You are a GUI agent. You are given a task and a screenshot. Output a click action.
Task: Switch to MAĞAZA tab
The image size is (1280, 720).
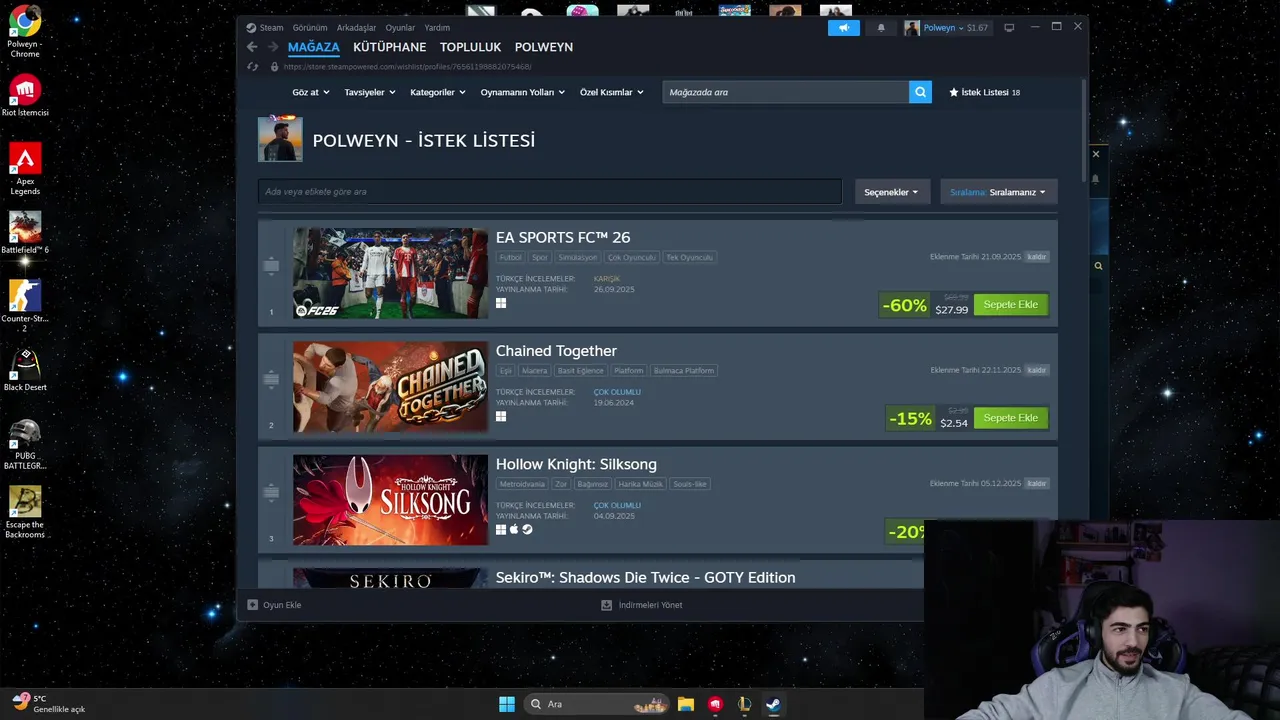pyautogui.click(x=314, y=47)
